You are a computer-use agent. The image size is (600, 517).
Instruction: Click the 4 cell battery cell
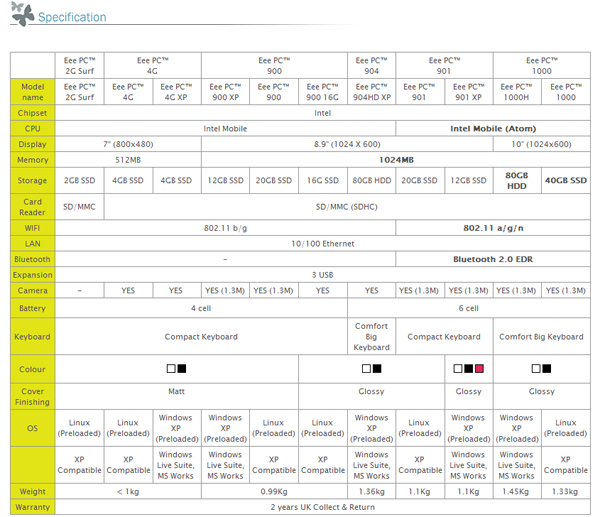(201, 308)
